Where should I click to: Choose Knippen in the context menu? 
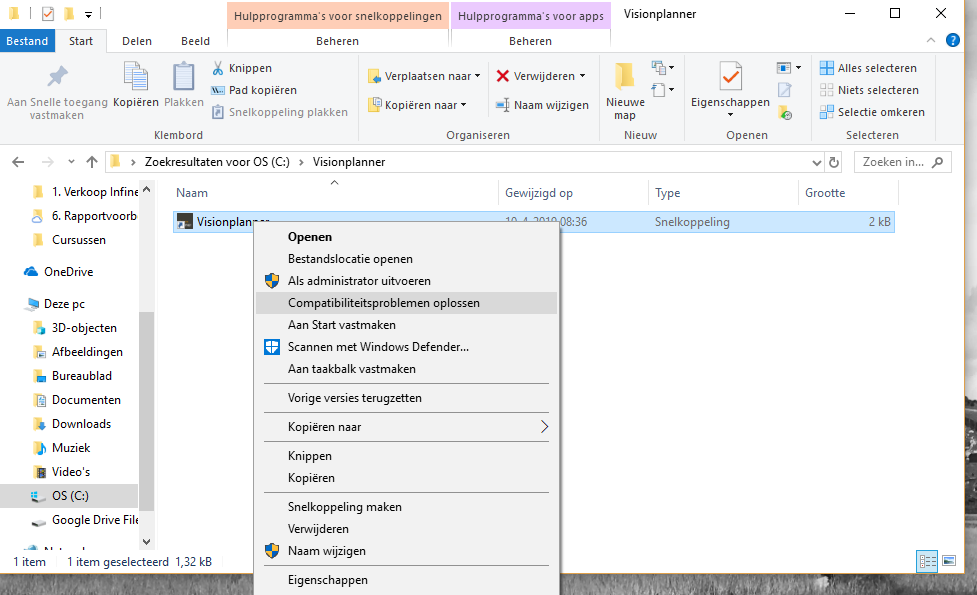(406, 456)
